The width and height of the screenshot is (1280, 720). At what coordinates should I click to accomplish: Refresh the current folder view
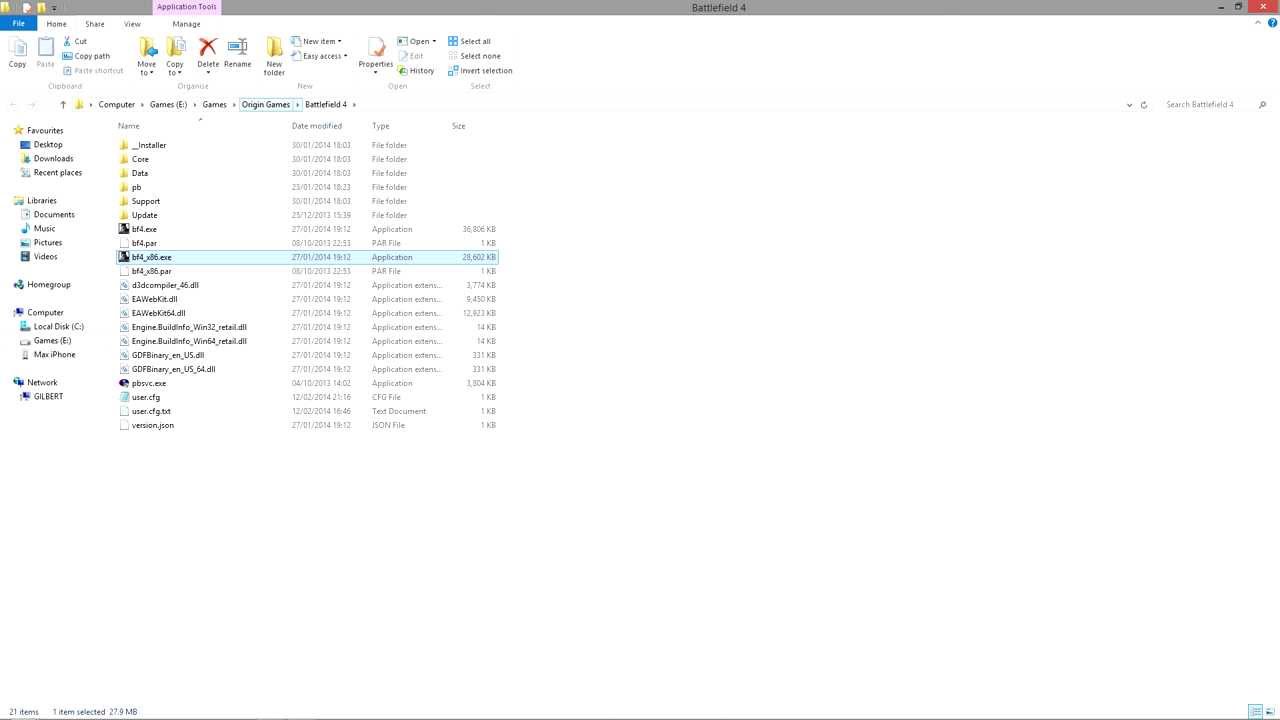click(x=1144, y=104)
